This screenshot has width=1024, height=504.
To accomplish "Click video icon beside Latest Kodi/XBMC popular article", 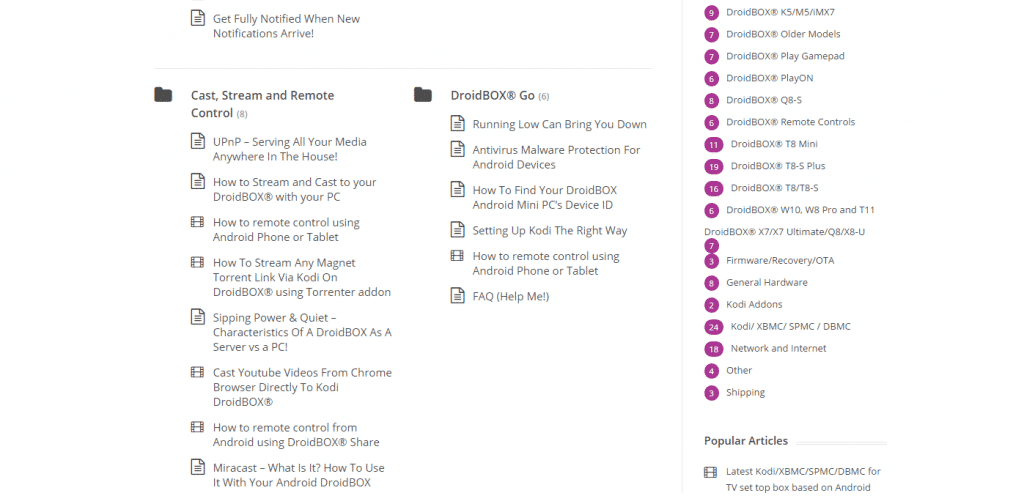I will (711, 471).
